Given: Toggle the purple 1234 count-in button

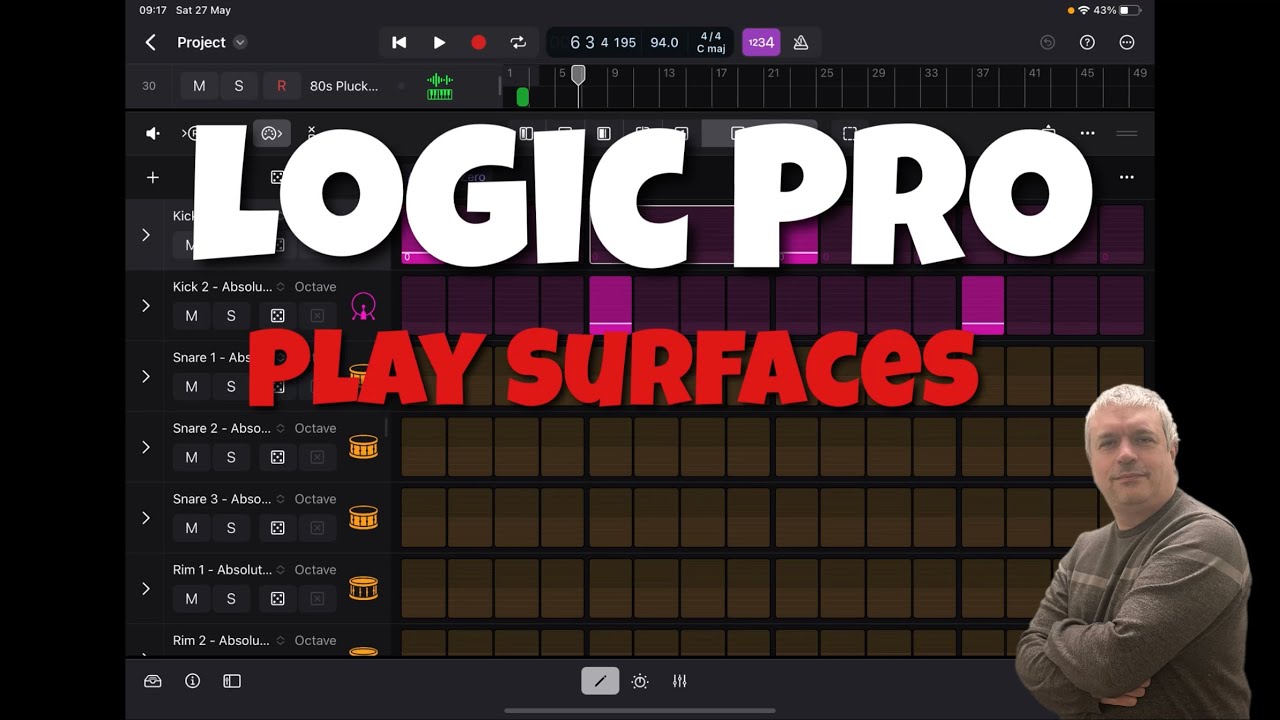Looking at the screenshot, I should click(761, 42).
